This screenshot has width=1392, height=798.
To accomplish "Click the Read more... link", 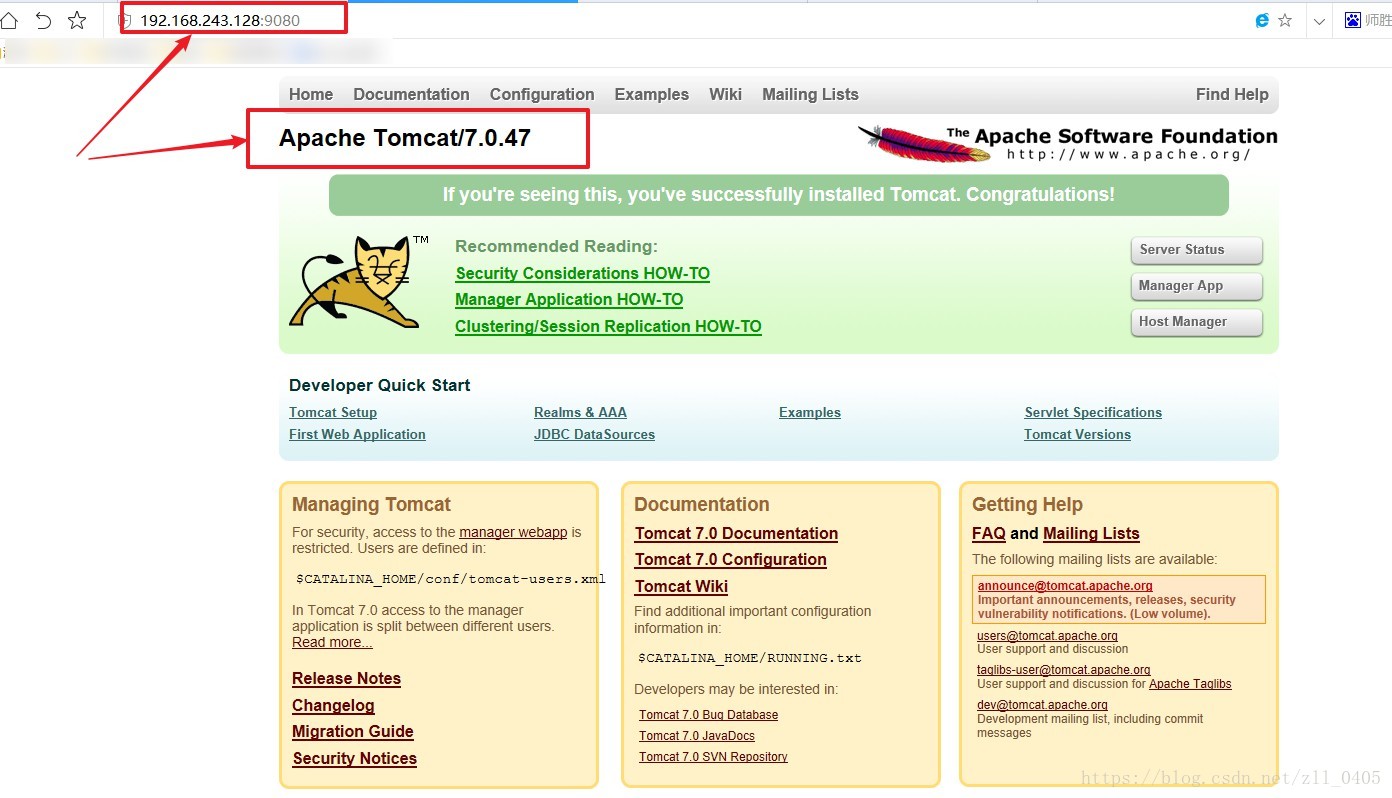I will (332, 642).
